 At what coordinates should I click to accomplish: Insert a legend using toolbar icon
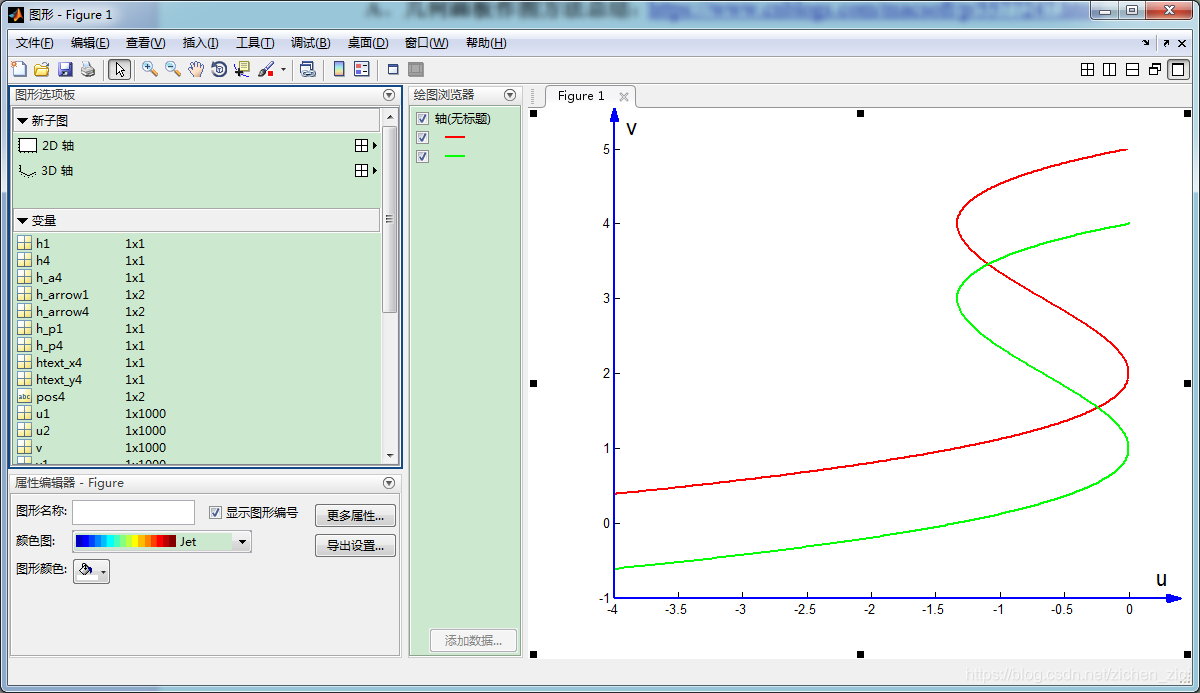[362, 69]
